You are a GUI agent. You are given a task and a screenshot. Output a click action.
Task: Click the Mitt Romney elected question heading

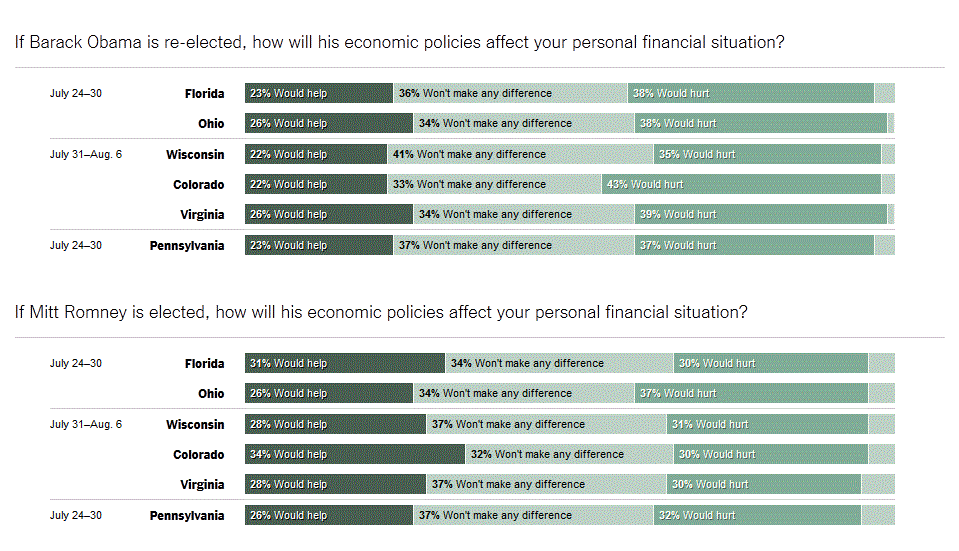tap(380, 312)
